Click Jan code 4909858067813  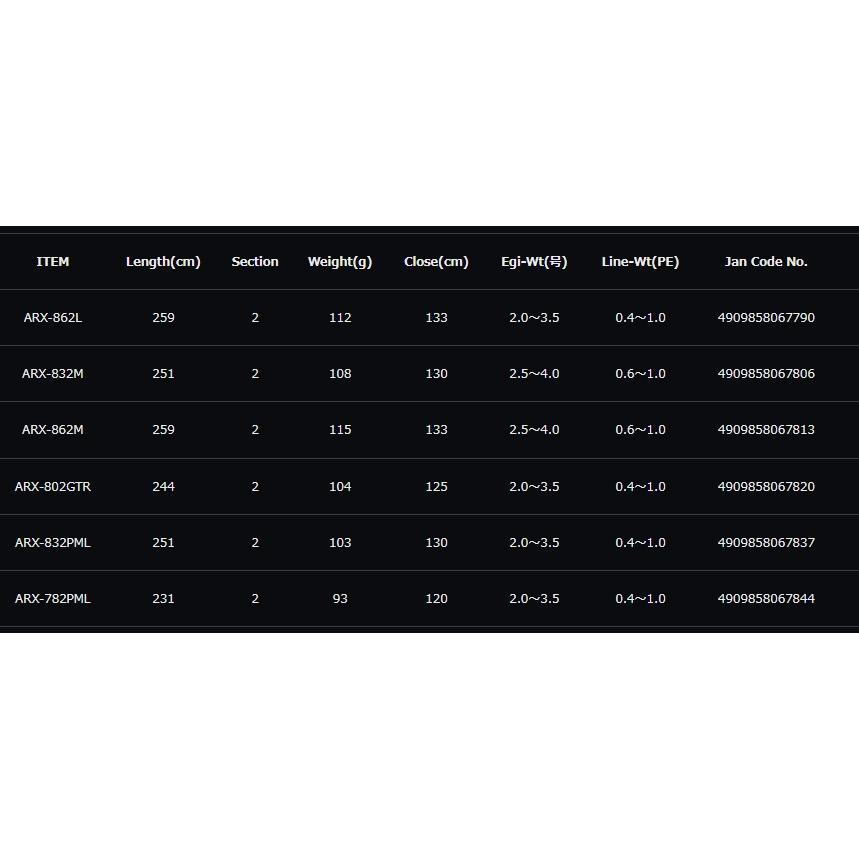(x=766, y=430)
